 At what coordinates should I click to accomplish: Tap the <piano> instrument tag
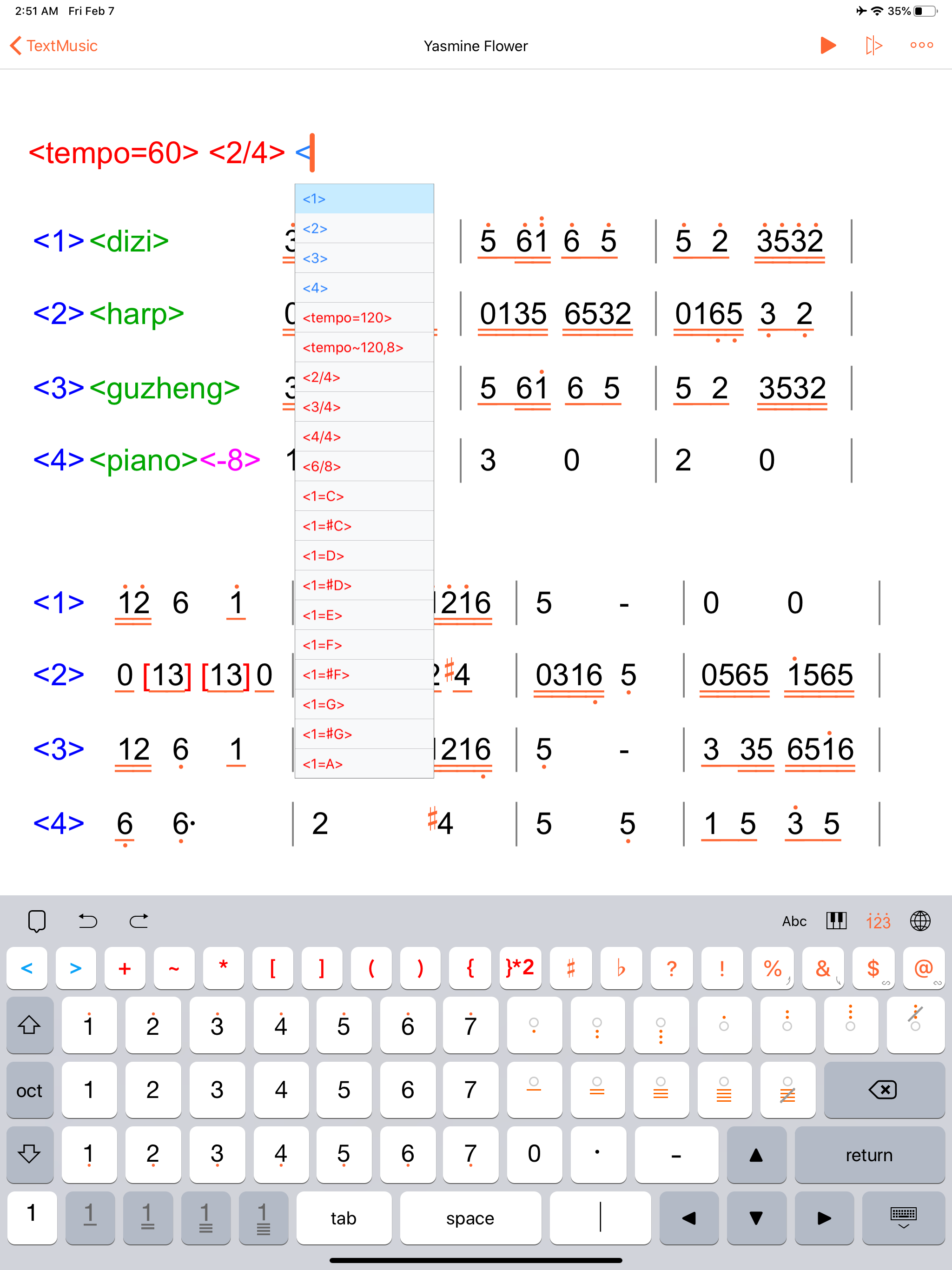[x=144, y=460]
